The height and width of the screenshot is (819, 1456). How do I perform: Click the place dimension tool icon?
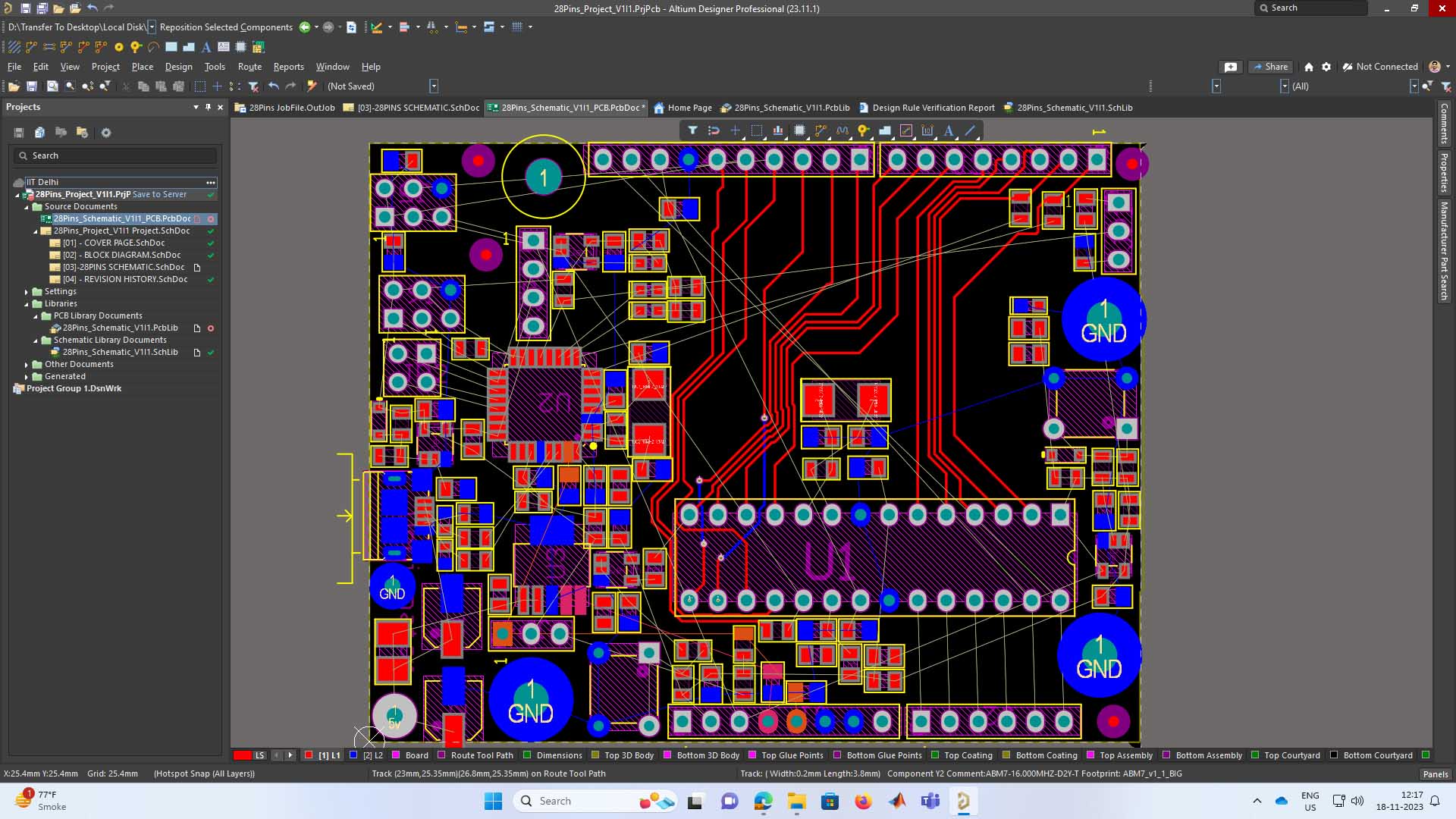pyautogui.click(x=927, y=130)
